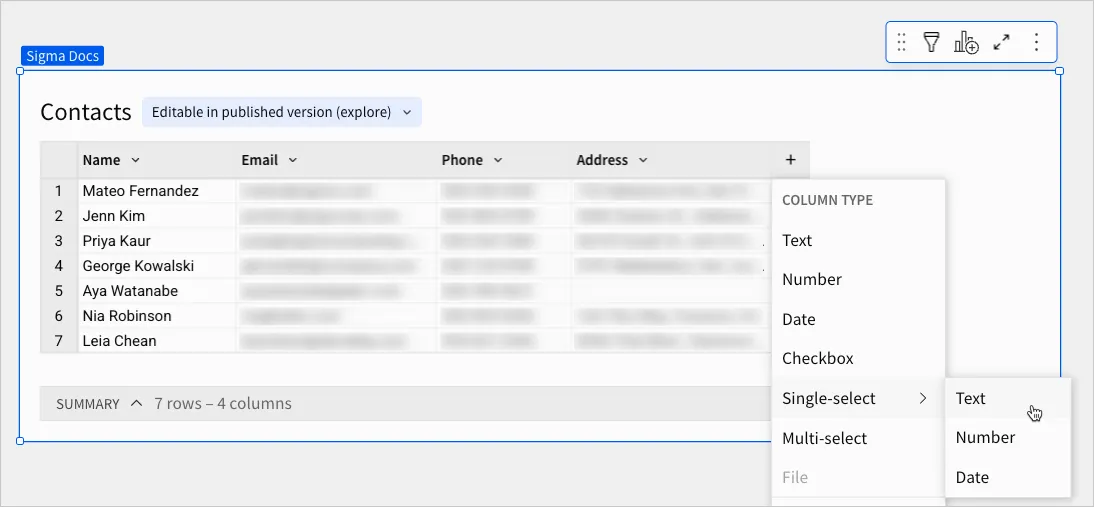The width and height of the screenshot is (1094, 507).
Task: Select Number in the Single-select submenu
Action: (1007, 437)
